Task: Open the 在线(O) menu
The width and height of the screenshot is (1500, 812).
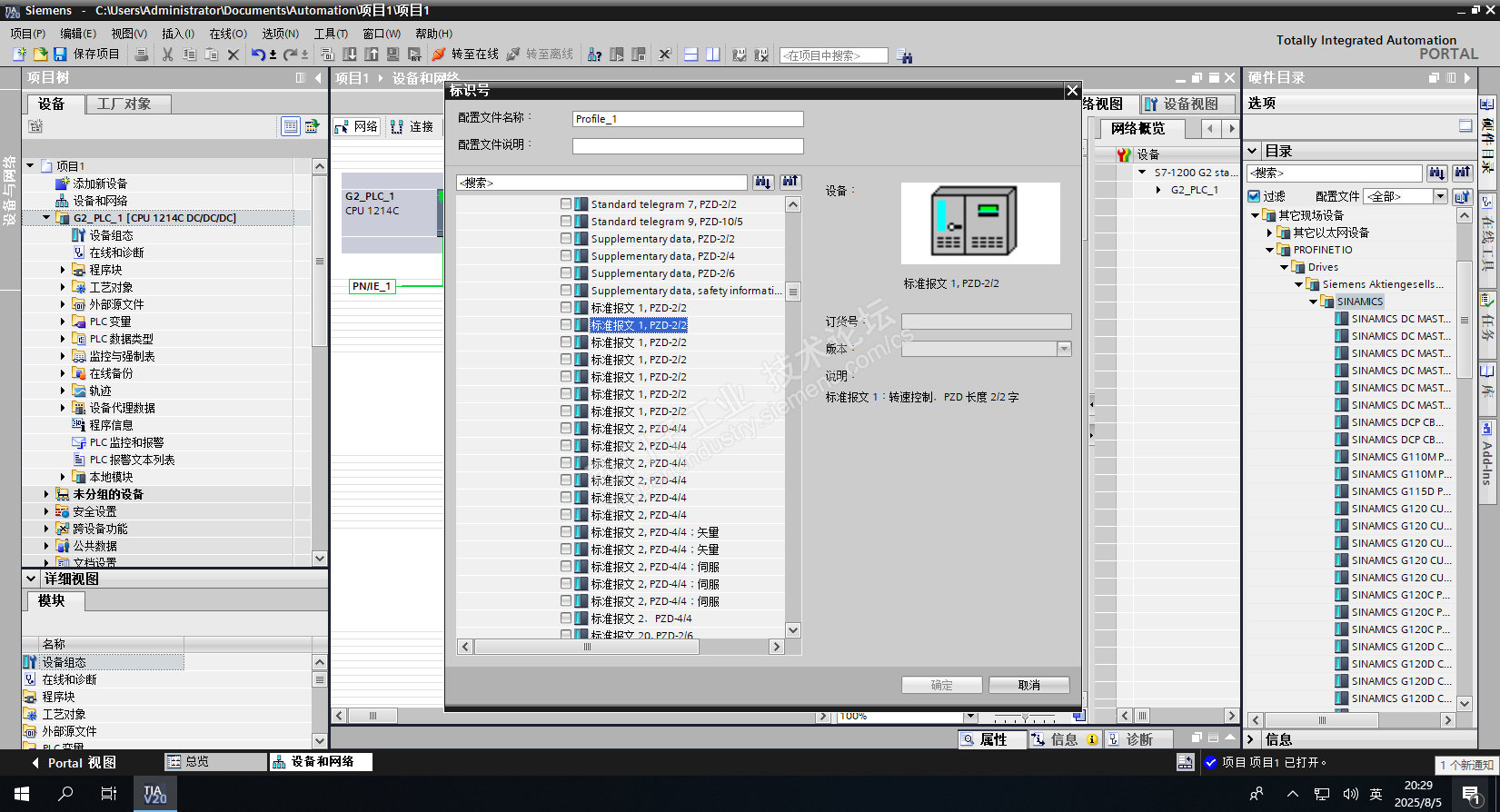Action: tap(228, 34)
